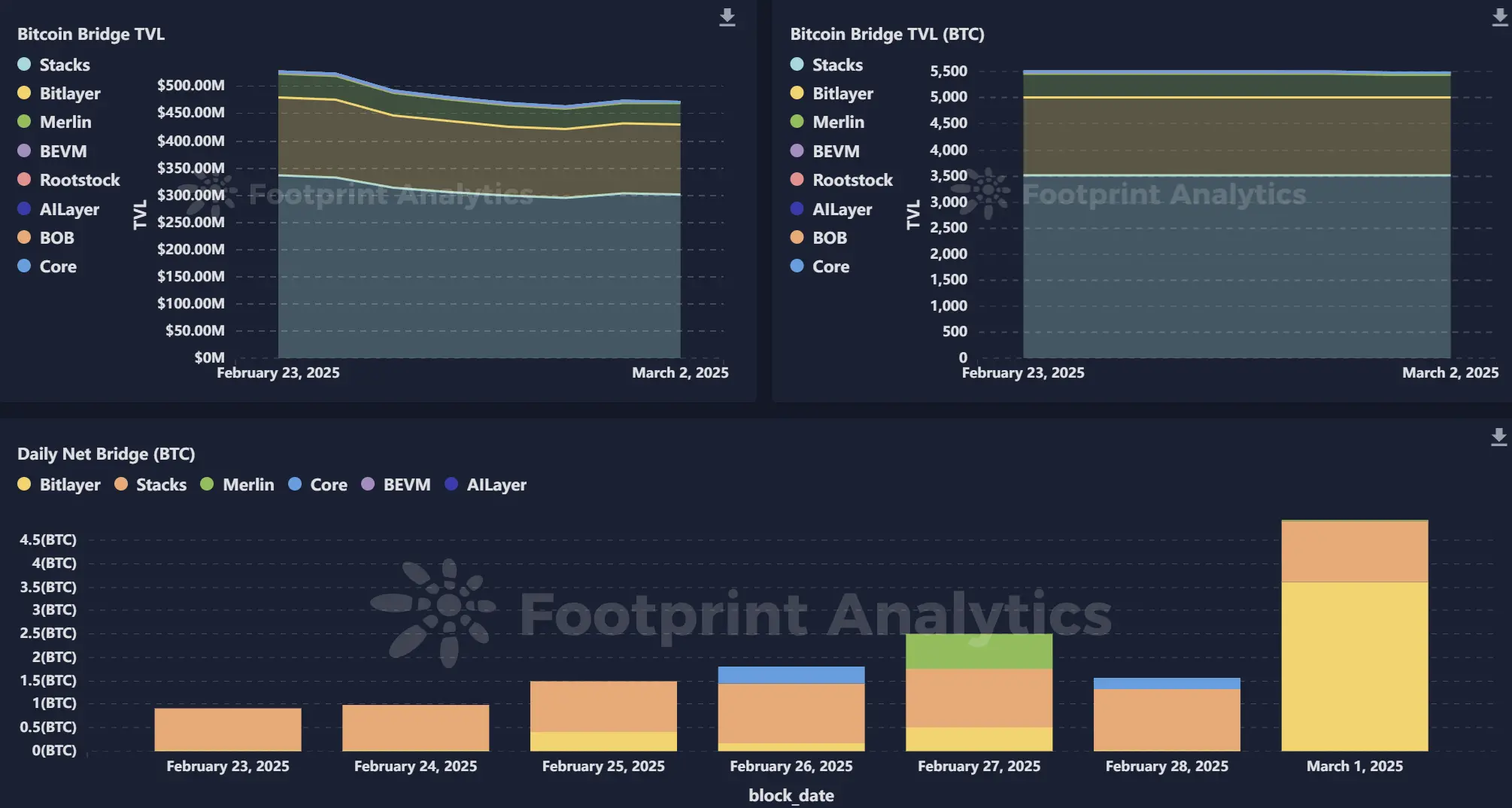Click BEVM label in Daily Net Bridge legend
Viewport: 1512px width, 808px height.
[x=406, y=484]
